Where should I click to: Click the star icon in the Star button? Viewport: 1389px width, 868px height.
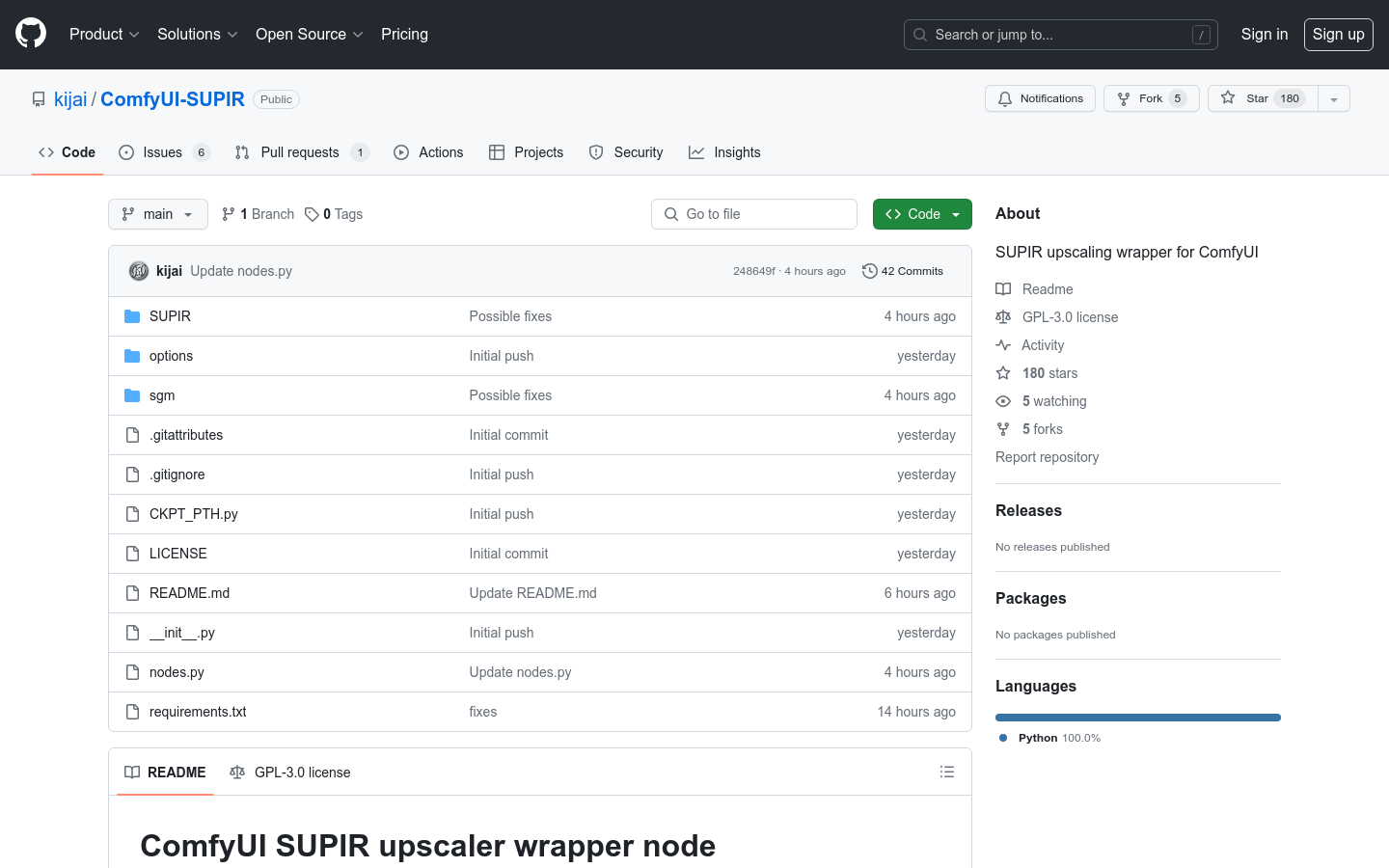coord(1228,98)
